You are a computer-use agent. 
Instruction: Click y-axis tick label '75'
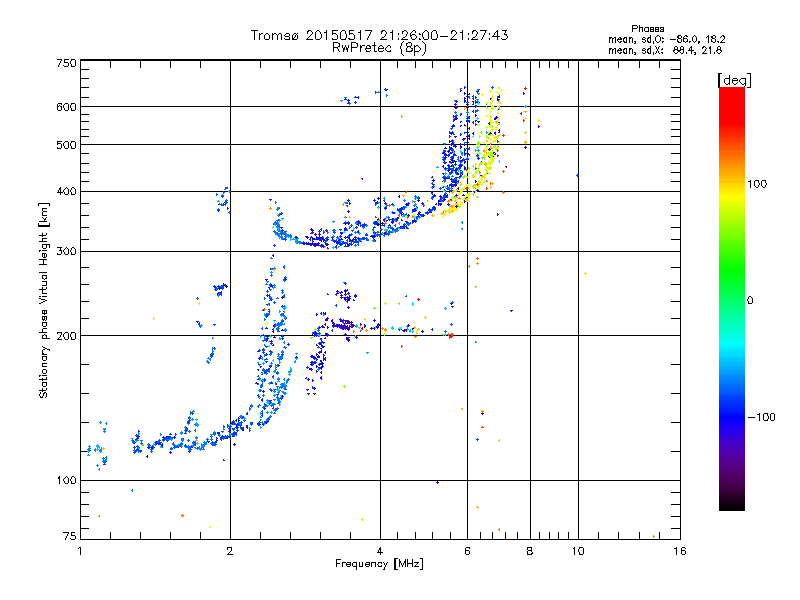(70, 536)
